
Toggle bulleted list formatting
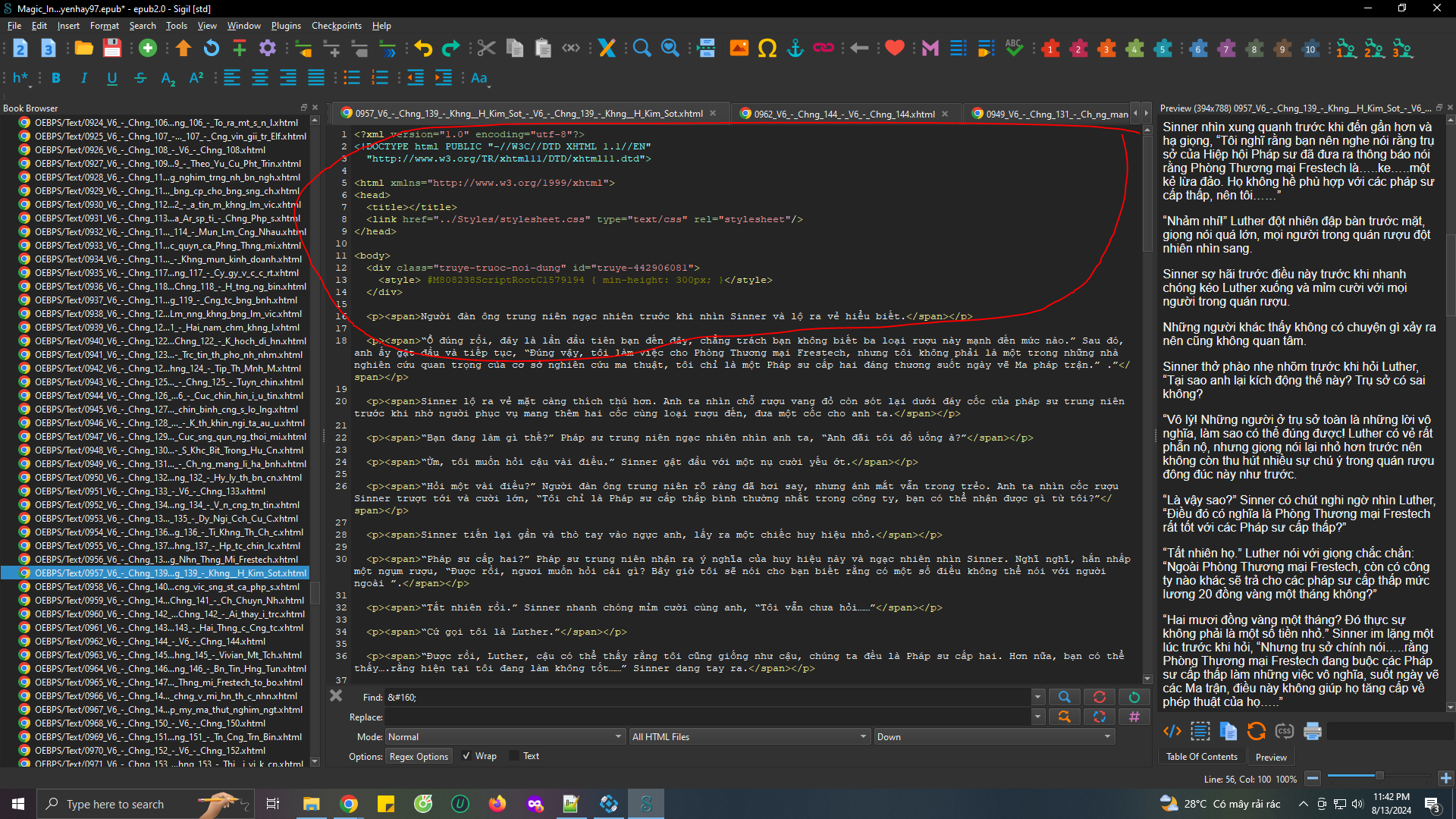(352, 78)
